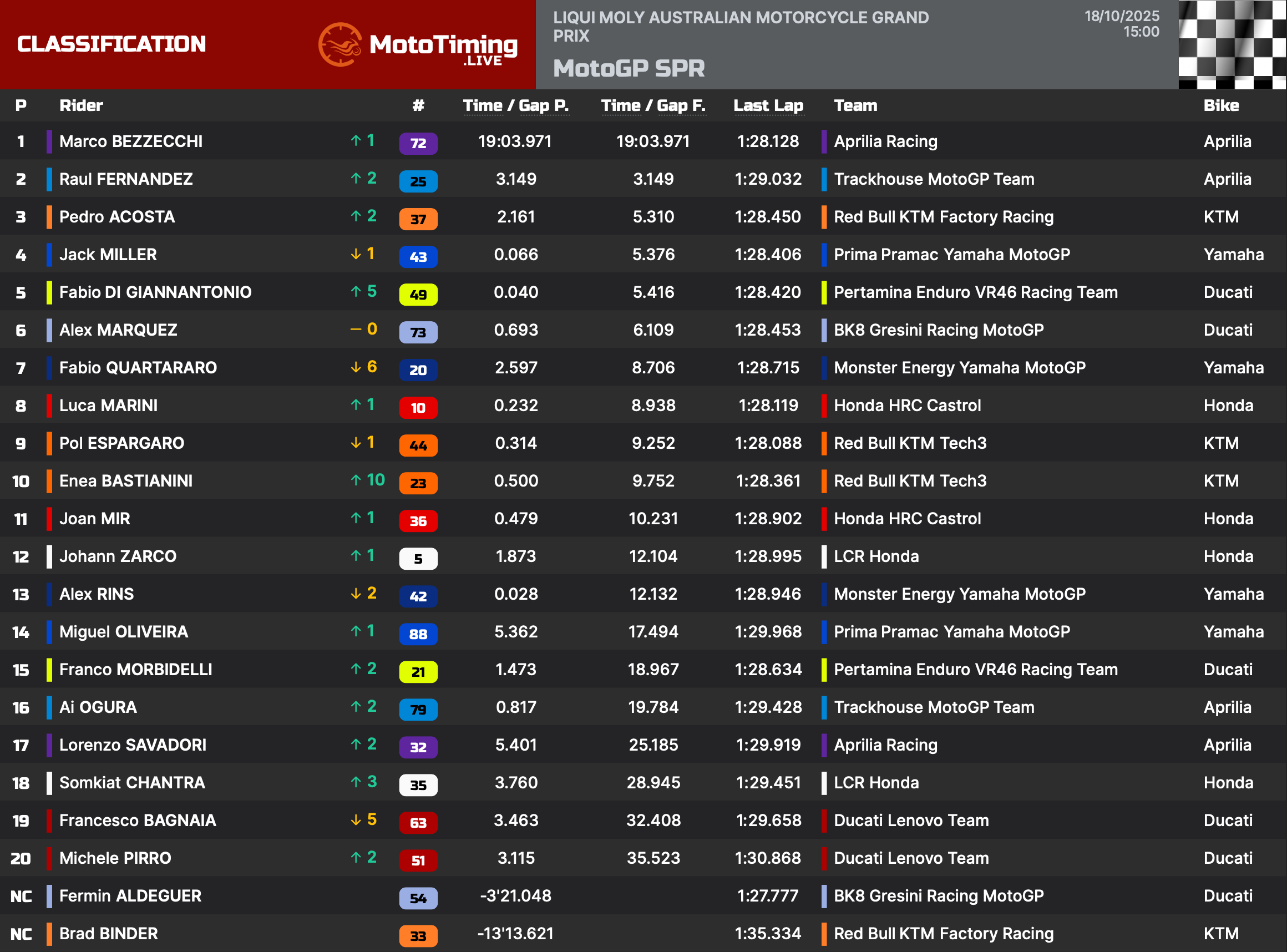Select rider Marco BEZZECCHI
Screen dimensions: 1287x952
pos(131,141)
